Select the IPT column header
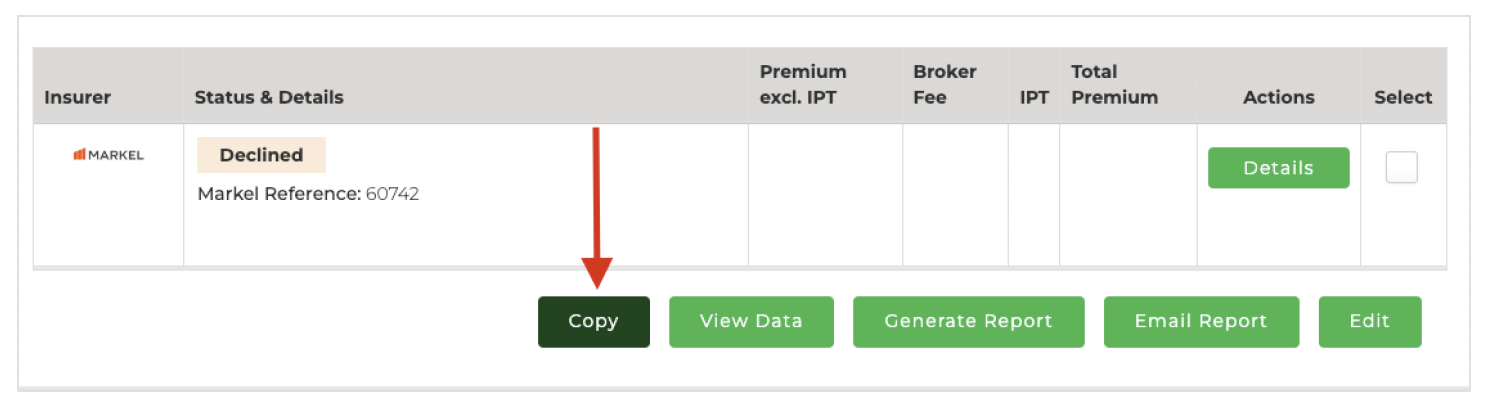 tap(1034, 97)
